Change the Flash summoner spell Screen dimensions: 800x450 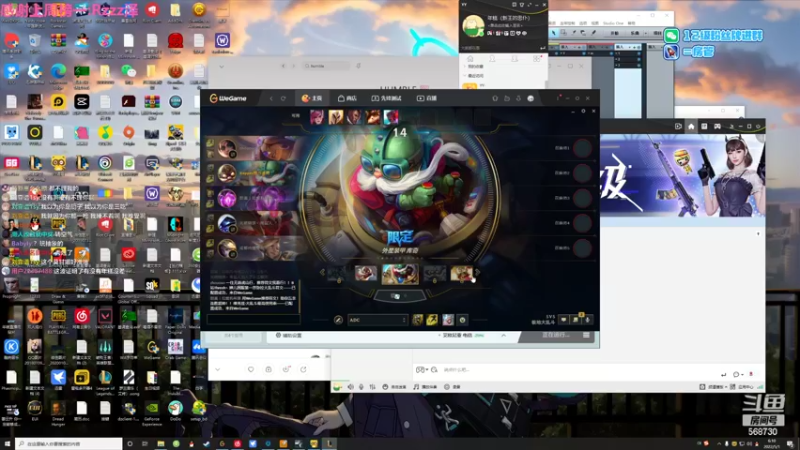click(432, 320)
